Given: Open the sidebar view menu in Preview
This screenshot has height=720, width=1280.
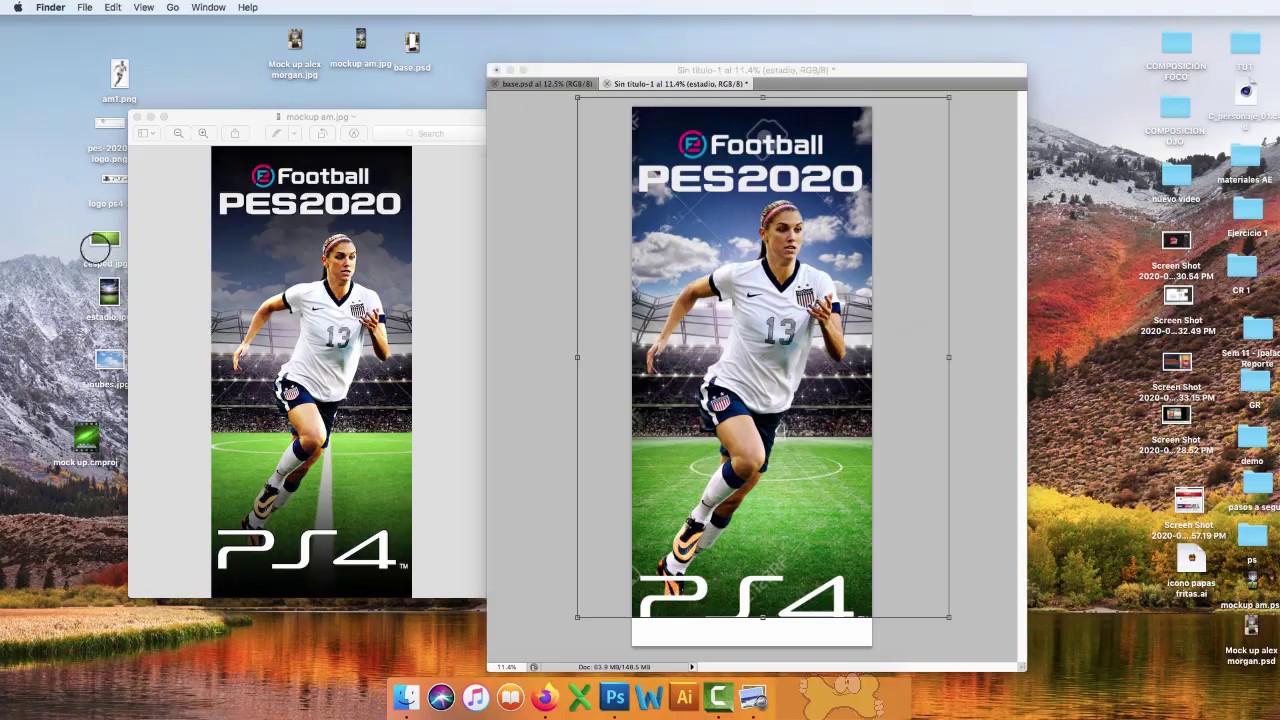Looking at the screenshot, I should coord(146,133).
